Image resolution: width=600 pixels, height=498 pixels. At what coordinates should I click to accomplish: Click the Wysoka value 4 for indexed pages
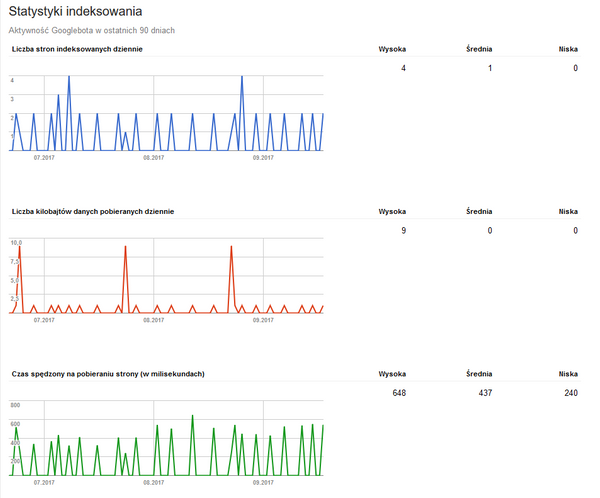[x=403, y=68]
